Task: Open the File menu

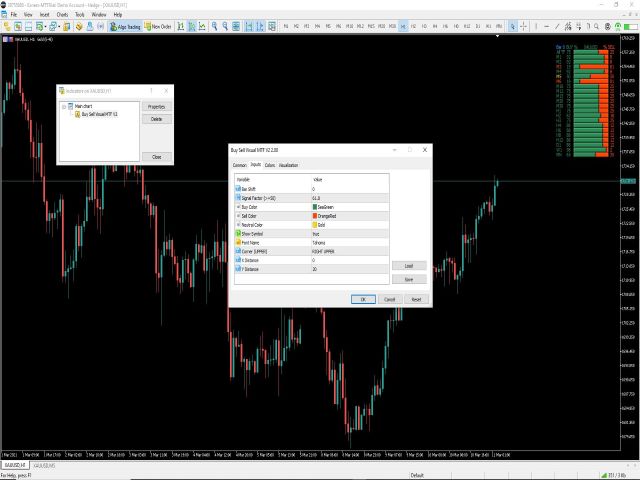Action: [x=13, y=15]
